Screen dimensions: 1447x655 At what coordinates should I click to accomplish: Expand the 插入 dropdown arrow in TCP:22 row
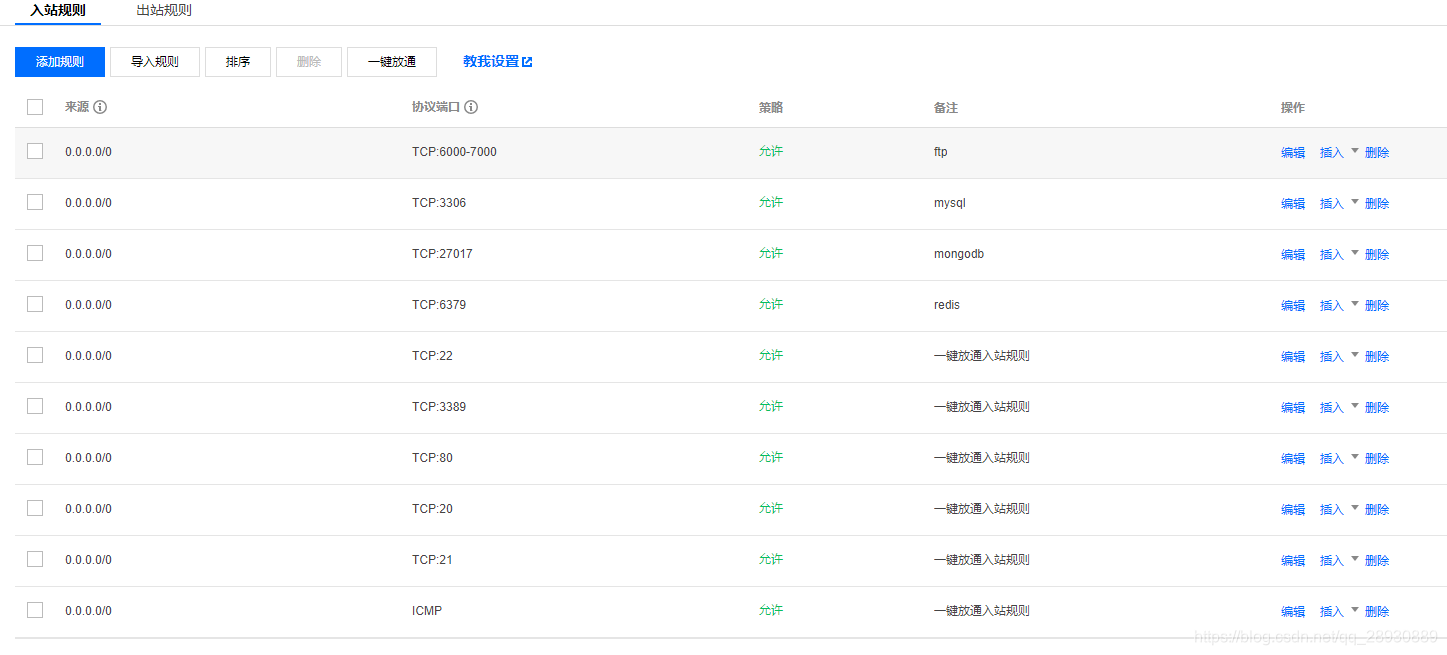point(1355,355)
